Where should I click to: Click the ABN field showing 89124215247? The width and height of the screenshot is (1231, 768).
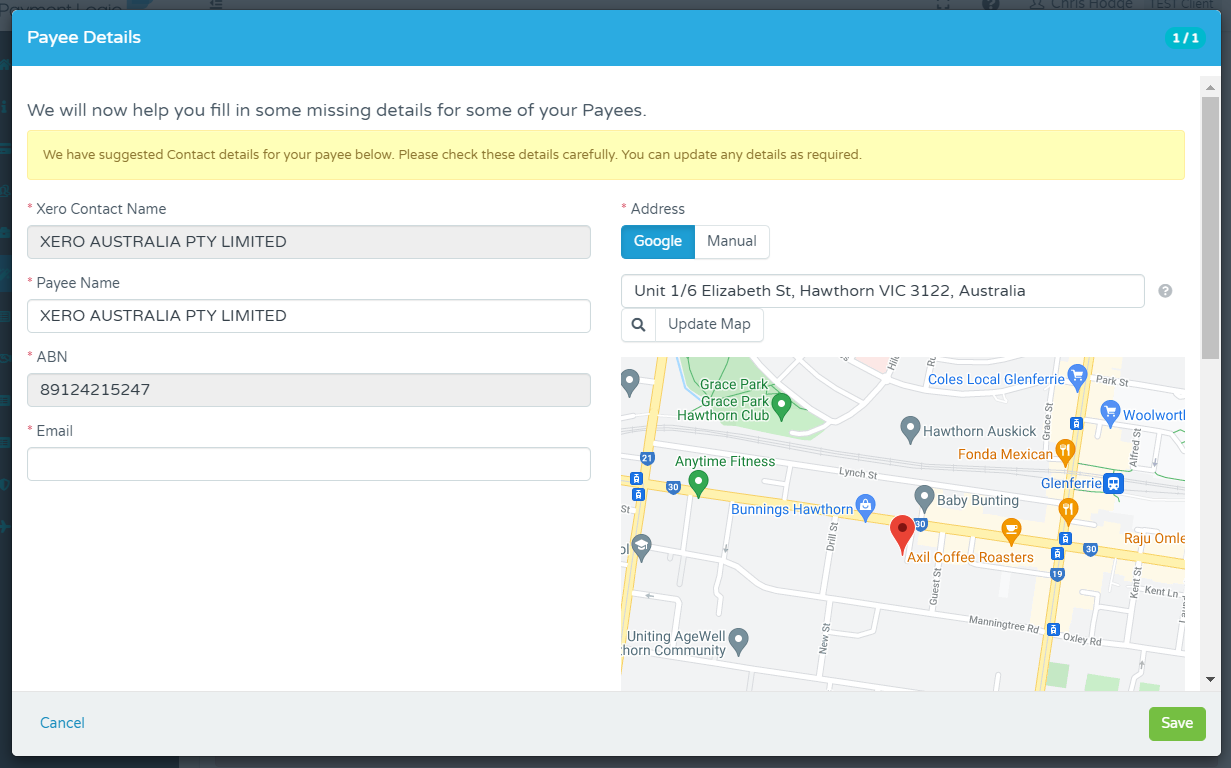click(x=309, y=390)
